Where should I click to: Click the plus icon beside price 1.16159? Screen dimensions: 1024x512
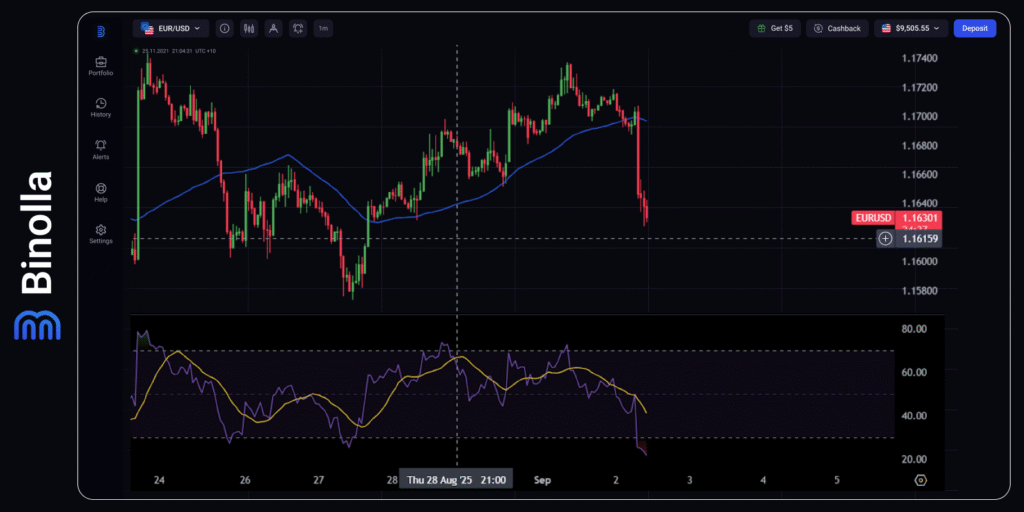[x=885, y=238]
